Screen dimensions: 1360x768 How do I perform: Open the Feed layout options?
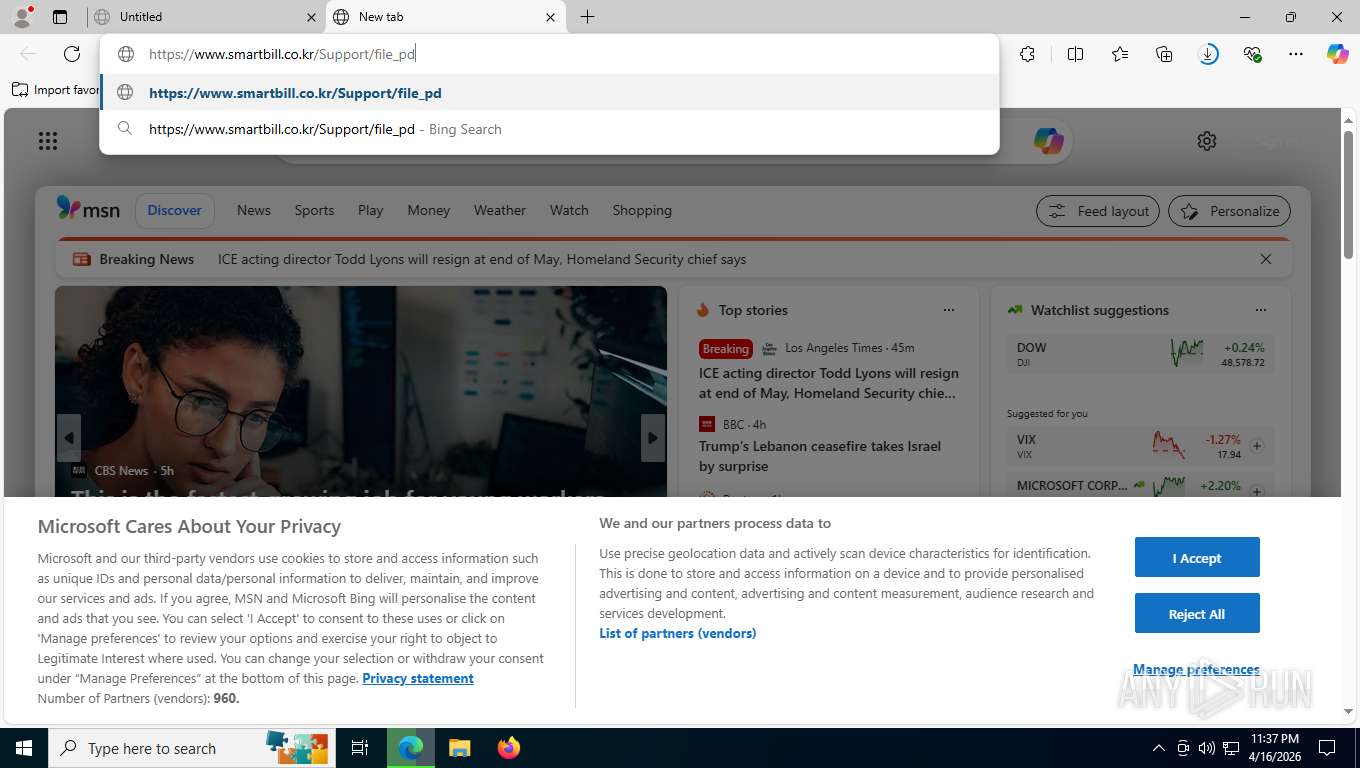[1098, 211]
